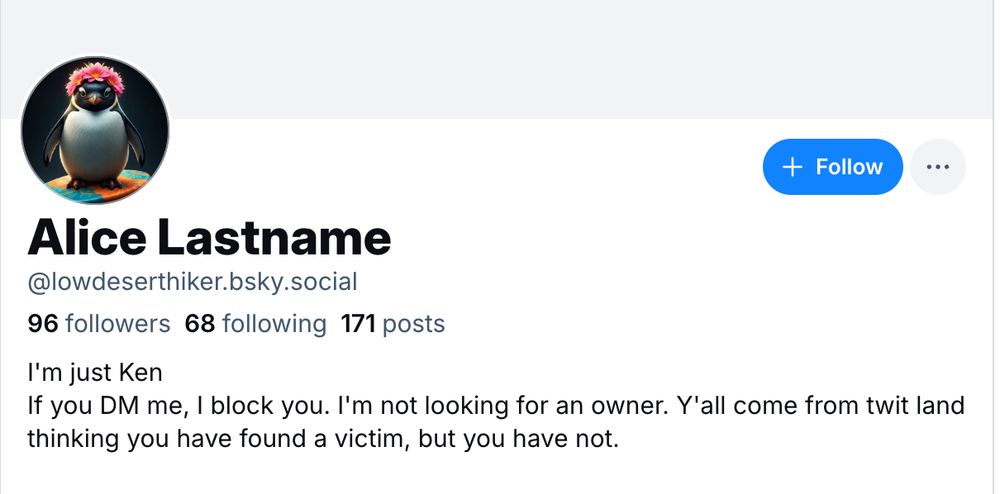Screen dimensions: 1000x494
Task: Select the handle @lowdeserthiker.bsky.social
Action: (192, 282)
